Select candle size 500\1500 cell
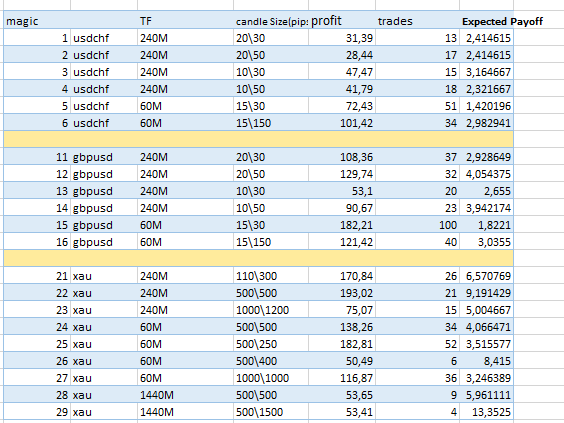 (x=271, y=411)
